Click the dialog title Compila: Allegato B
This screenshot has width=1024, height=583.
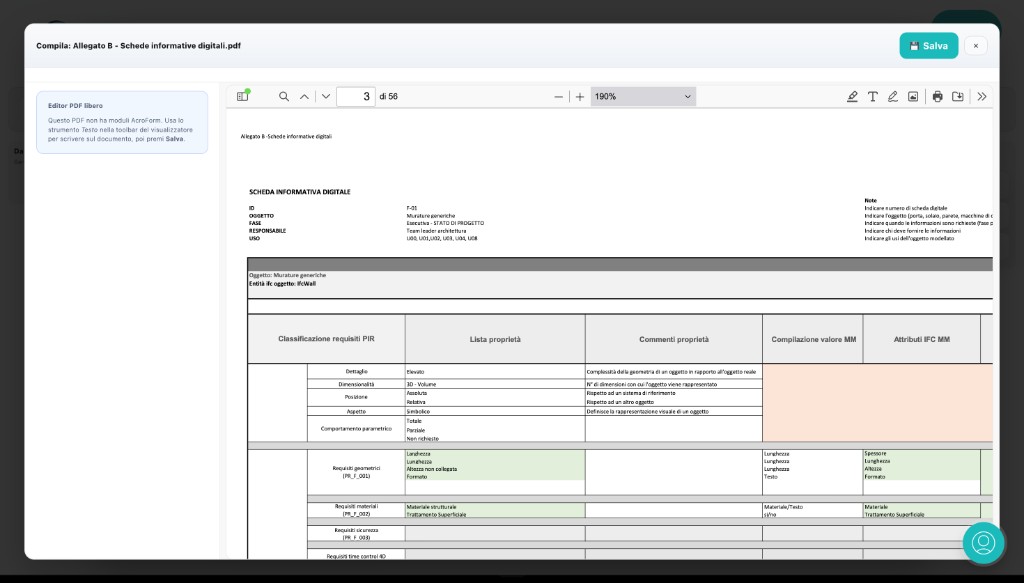tap(138, 46)
